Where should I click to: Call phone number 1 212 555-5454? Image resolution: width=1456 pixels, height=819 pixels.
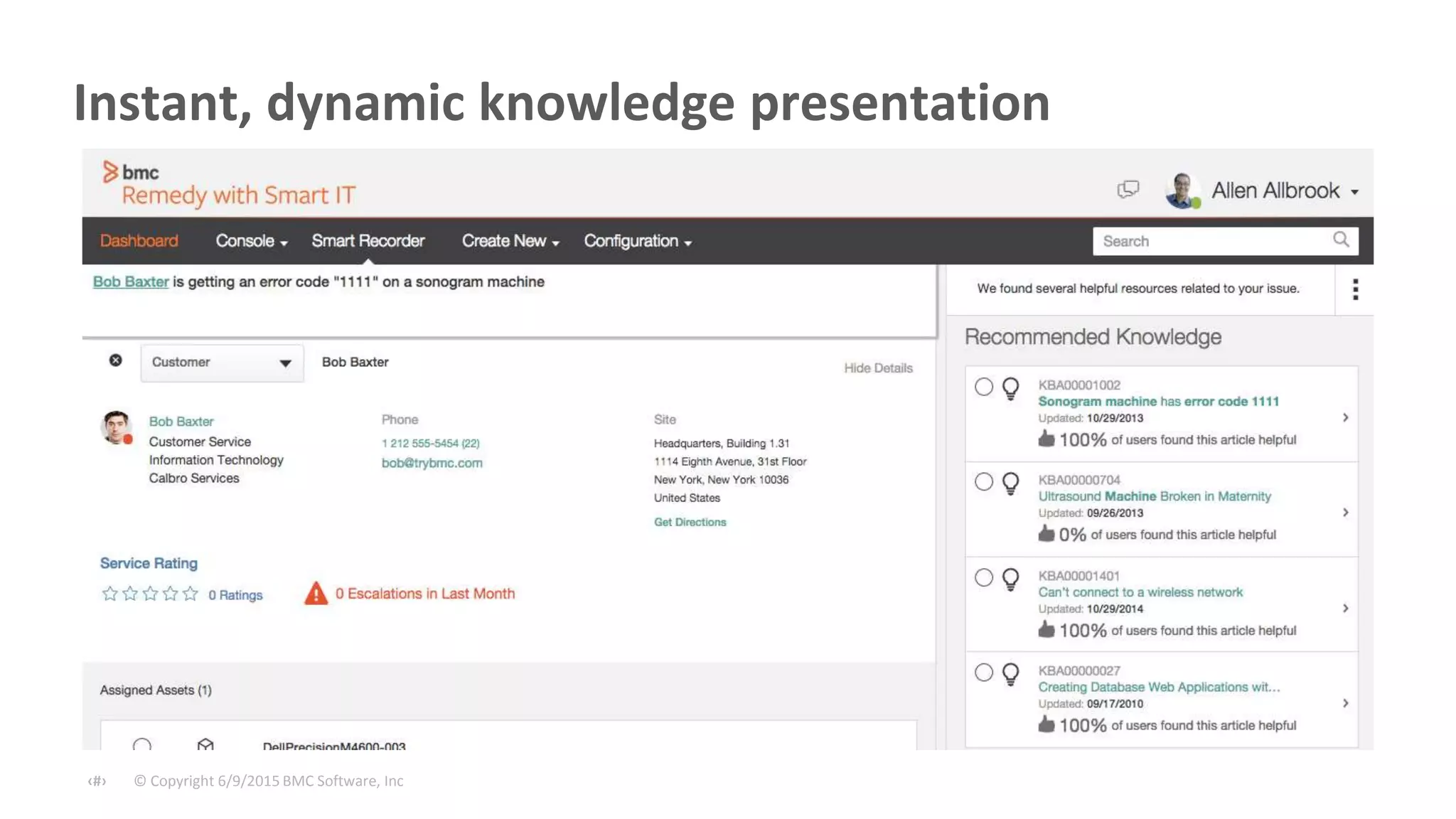(x=431, y=444)
